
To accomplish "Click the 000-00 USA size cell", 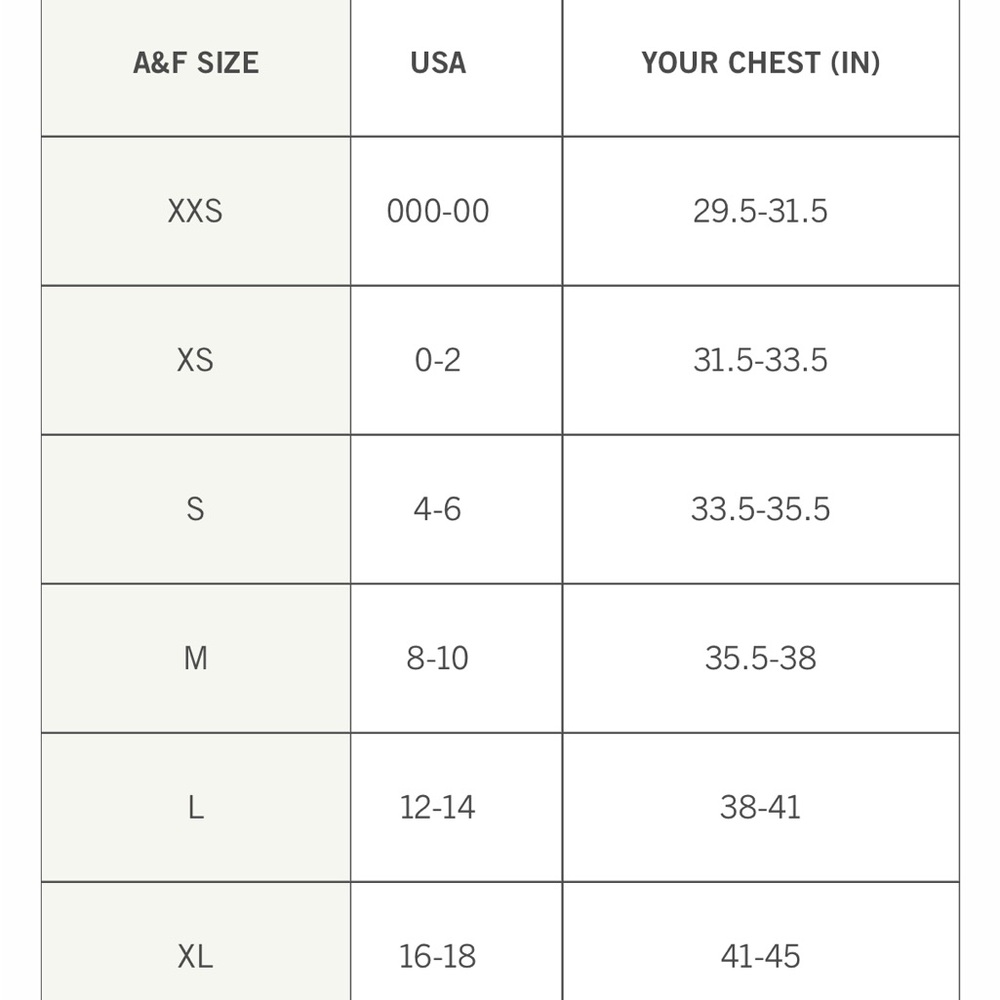I will pyautogui.click(x=438, y=211).
